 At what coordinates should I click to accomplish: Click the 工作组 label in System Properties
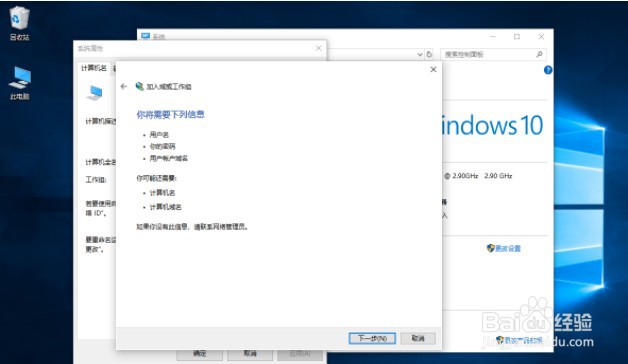tap(96, 179)
